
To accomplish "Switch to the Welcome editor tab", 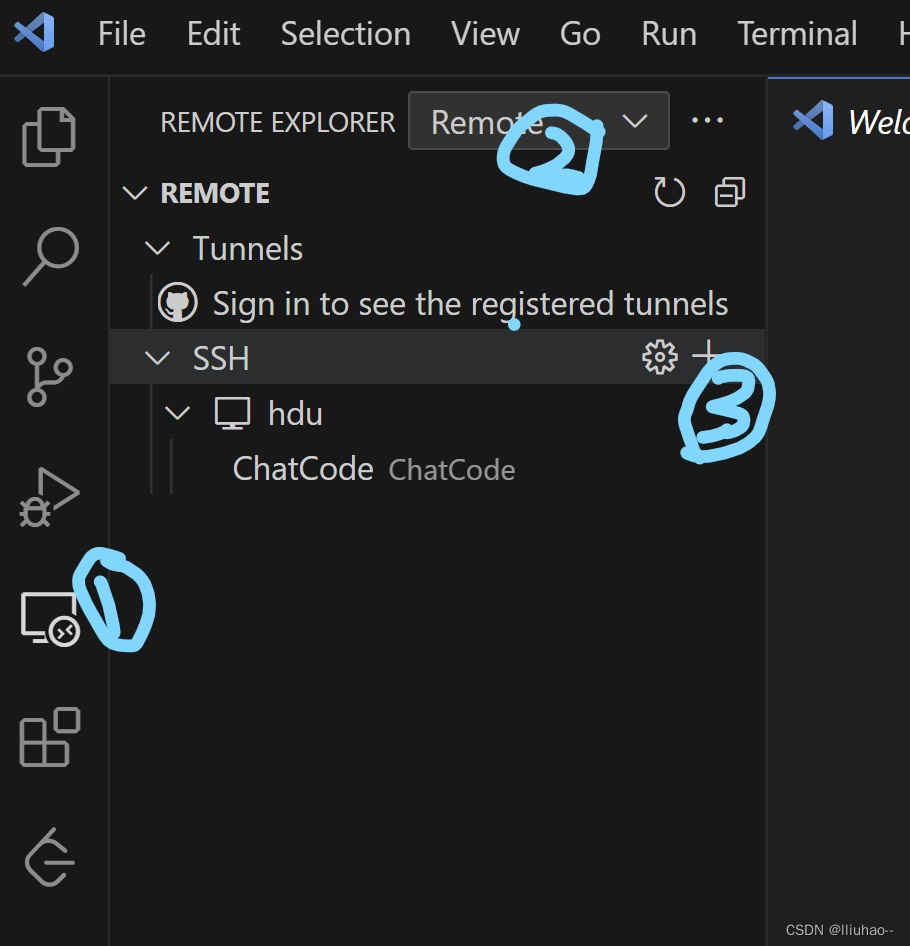I will pos(851,121).
